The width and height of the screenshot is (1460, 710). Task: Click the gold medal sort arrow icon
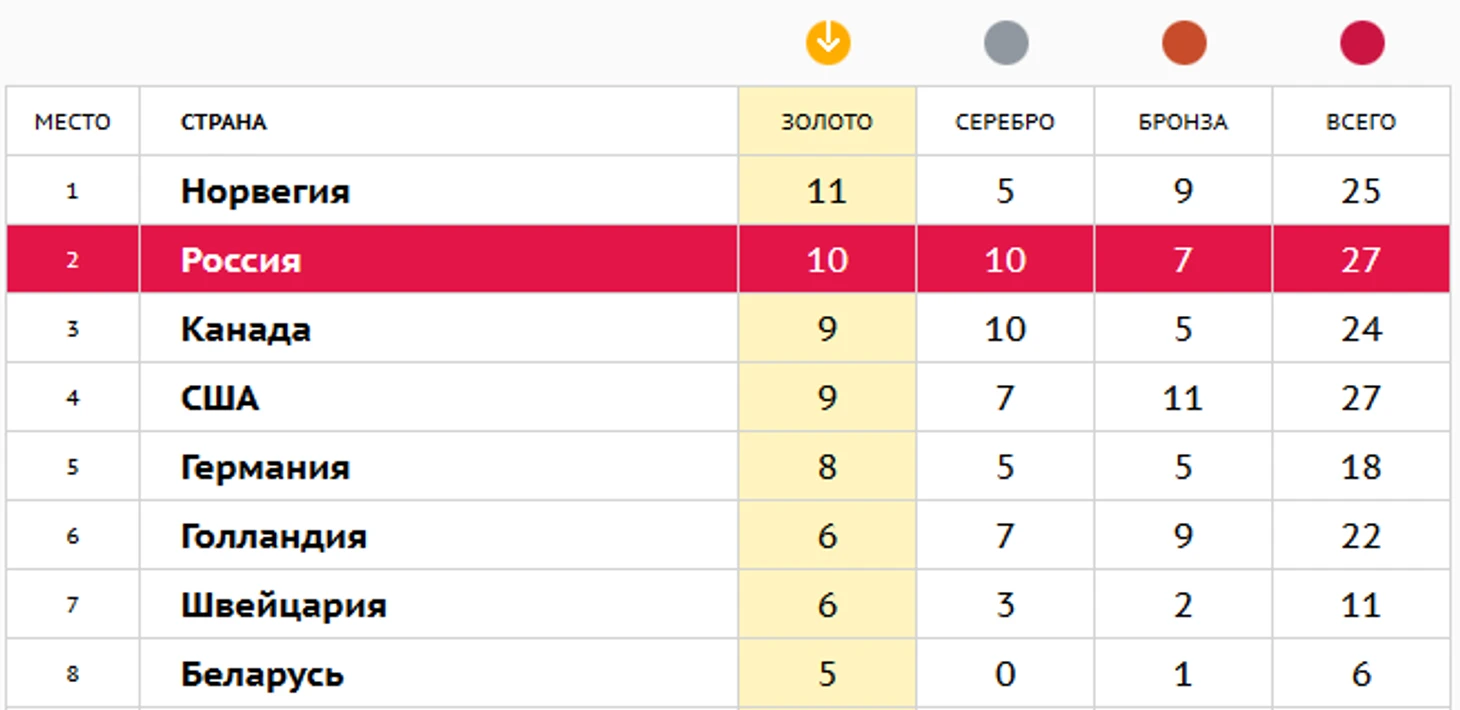pos(828,44)
